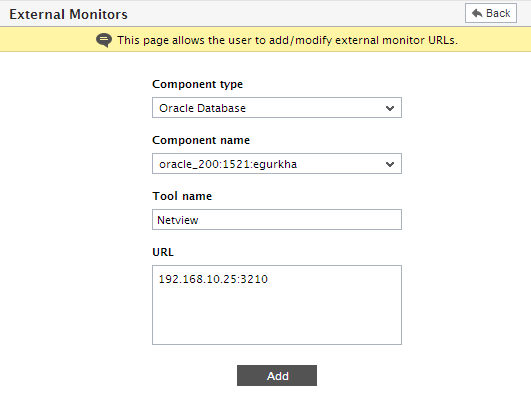Open the Component name dropdown
The width and height of the screenshot is (531, 408).
(x=277, y=164)
